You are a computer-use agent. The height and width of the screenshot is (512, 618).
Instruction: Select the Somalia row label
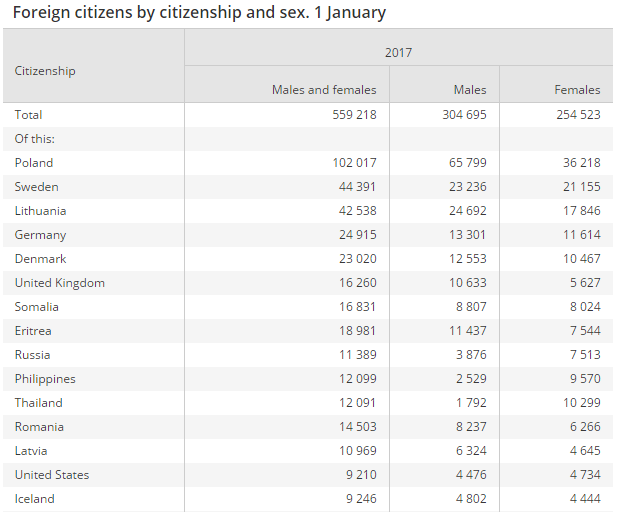coord(37,307)
